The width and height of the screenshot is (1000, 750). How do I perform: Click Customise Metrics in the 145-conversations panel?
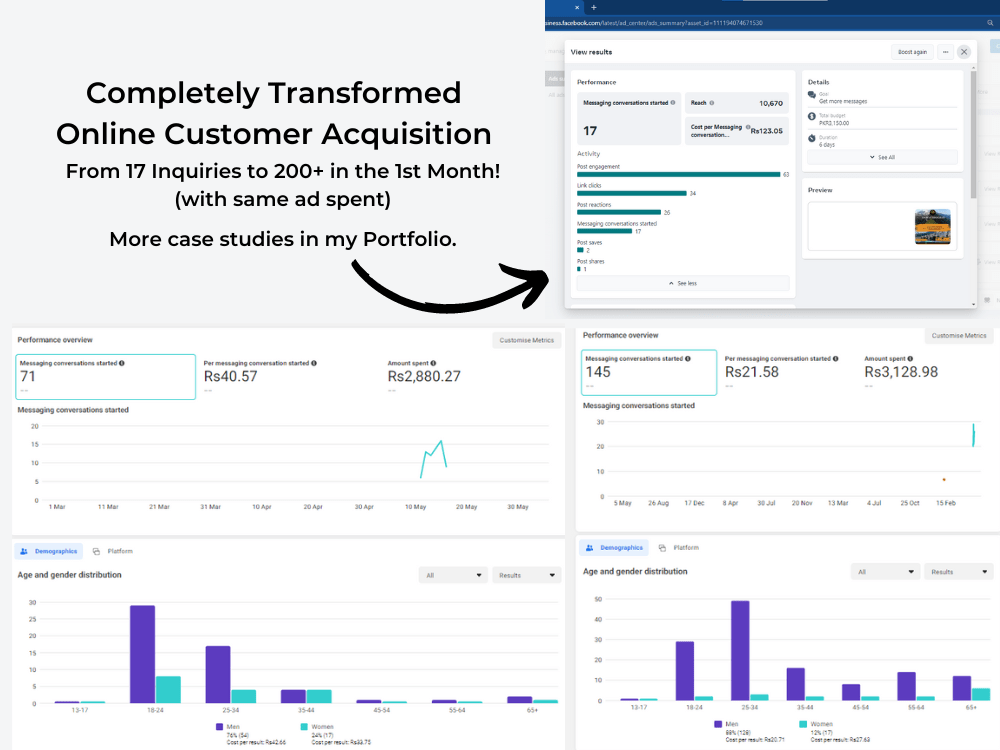[x=959, y=335]
